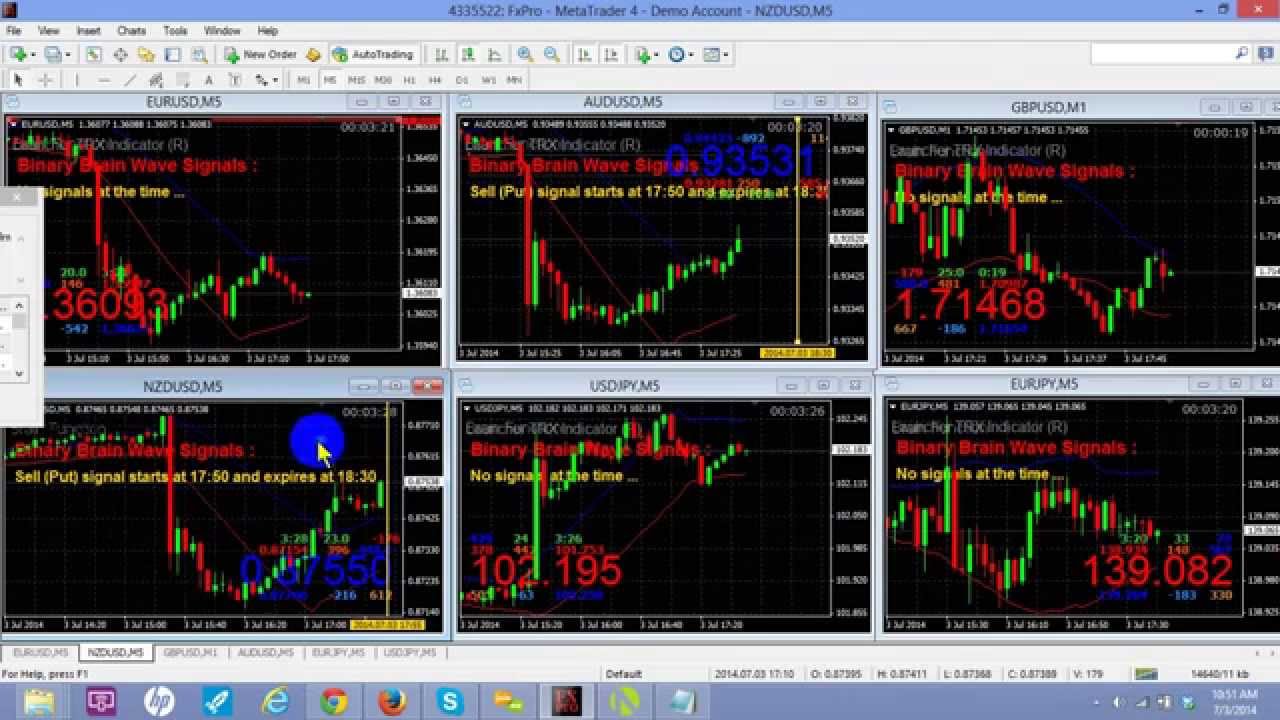
Task: Toggle AutoTrading on or off
Action: [372, 54]
